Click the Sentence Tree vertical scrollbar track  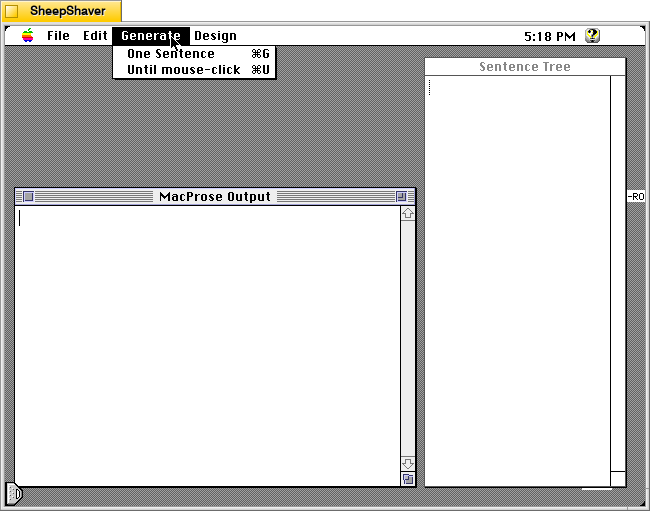[618, 274]
